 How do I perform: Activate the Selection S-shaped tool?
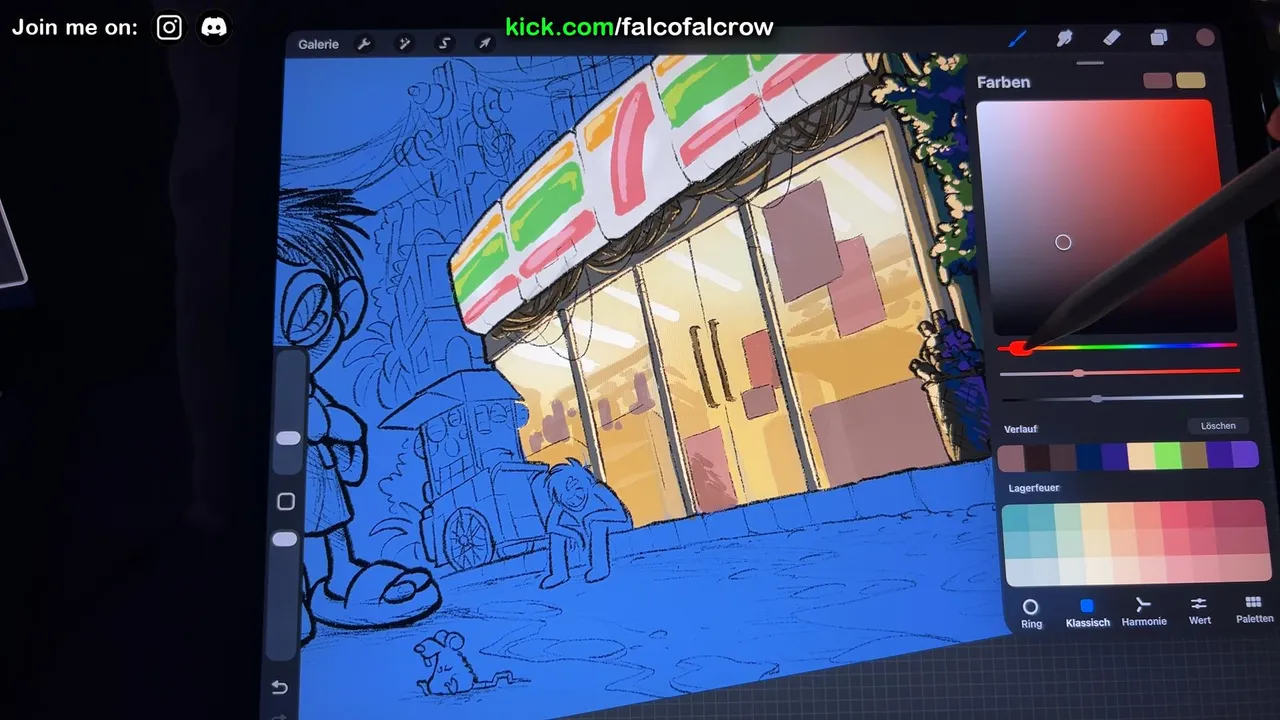point(444,44)
